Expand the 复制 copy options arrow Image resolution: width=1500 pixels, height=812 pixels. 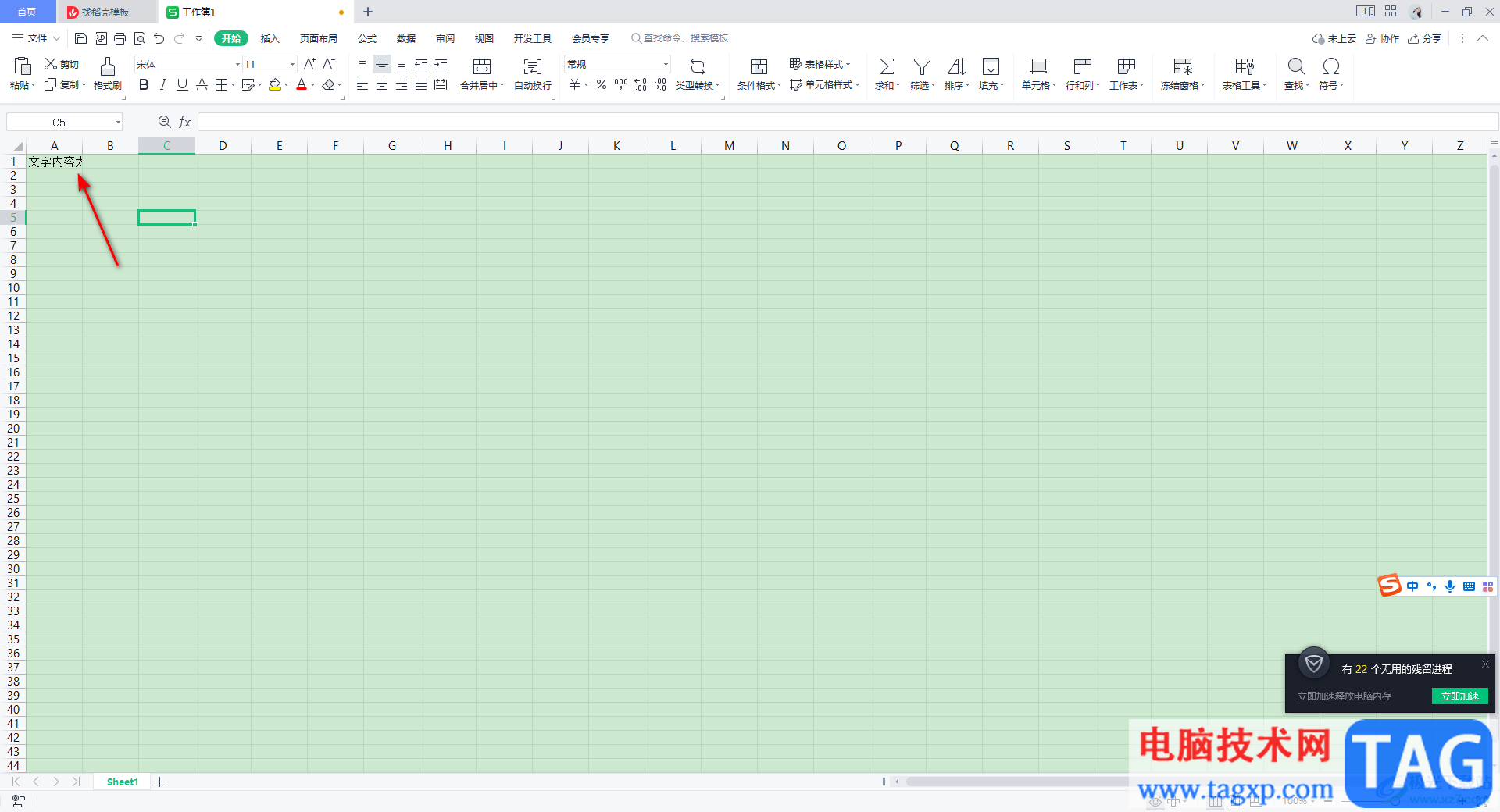coord(84,85)
